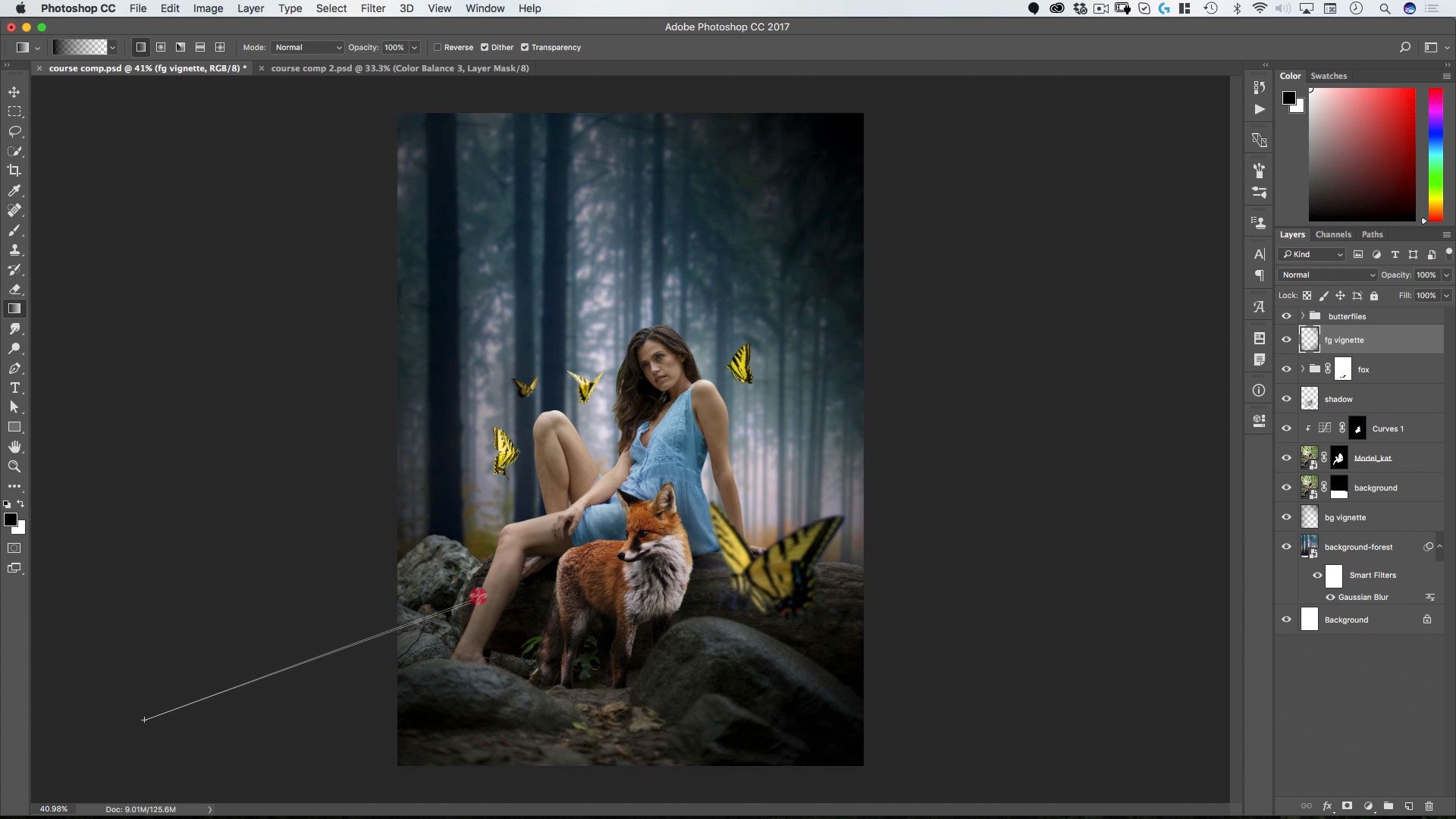
Task: Uncheck the Dither option
Action: point(485,47)
